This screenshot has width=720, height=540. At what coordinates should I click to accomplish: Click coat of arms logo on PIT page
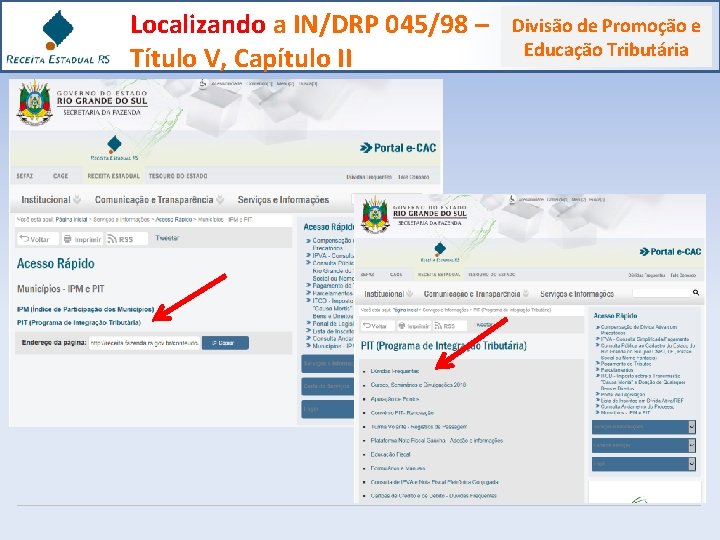[x=375, y=214]
